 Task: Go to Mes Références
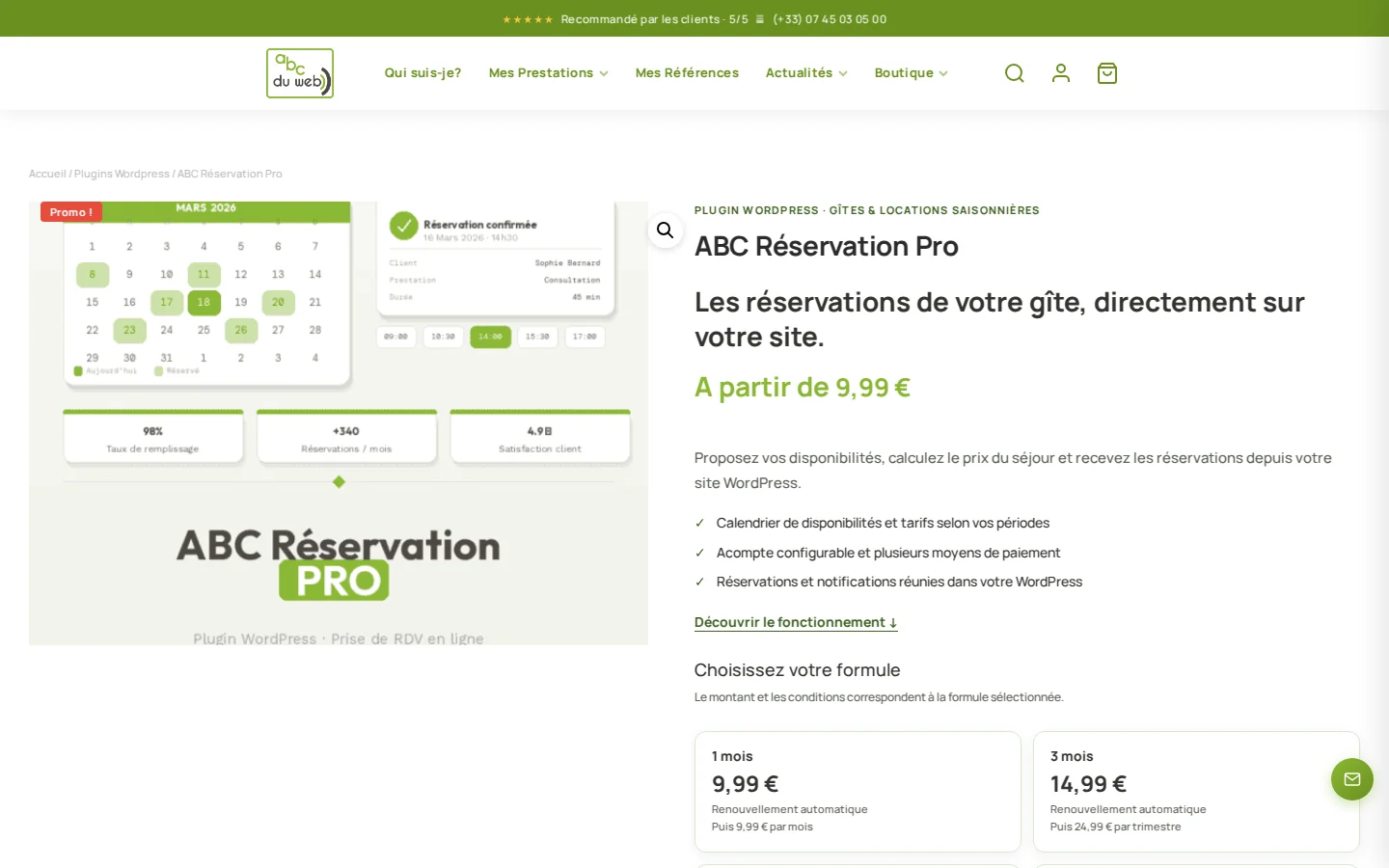point(687,73)
